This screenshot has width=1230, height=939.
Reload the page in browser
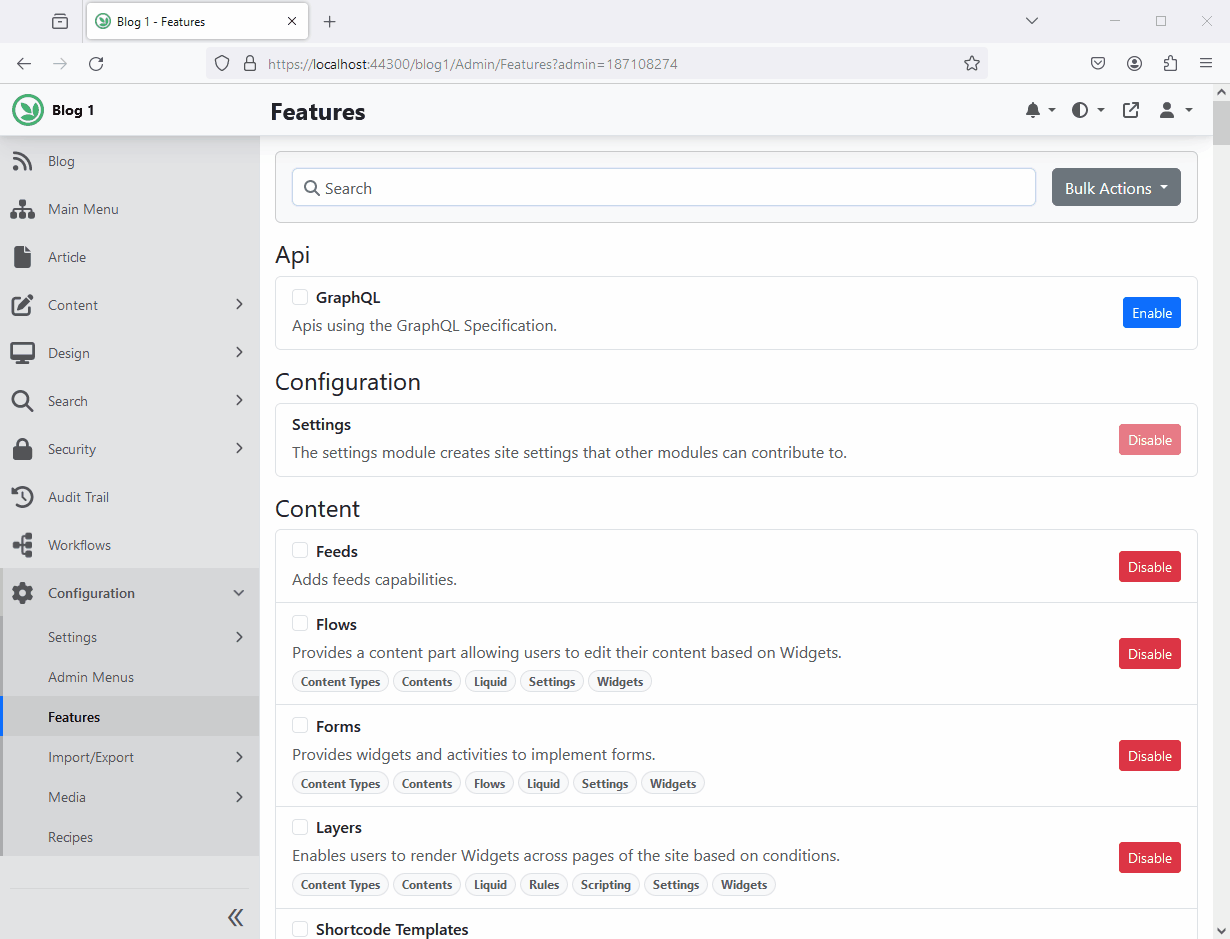pos(96,63)
